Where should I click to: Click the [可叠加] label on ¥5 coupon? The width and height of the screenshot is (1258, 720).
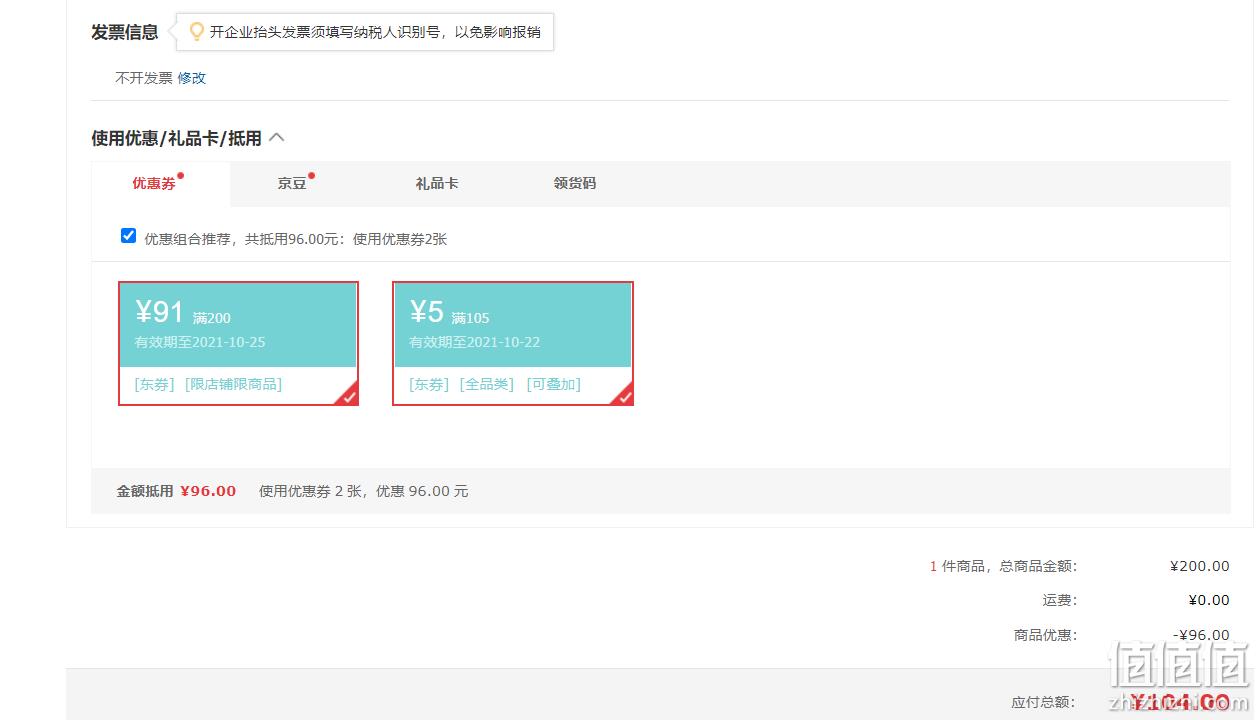pos(553,384)
